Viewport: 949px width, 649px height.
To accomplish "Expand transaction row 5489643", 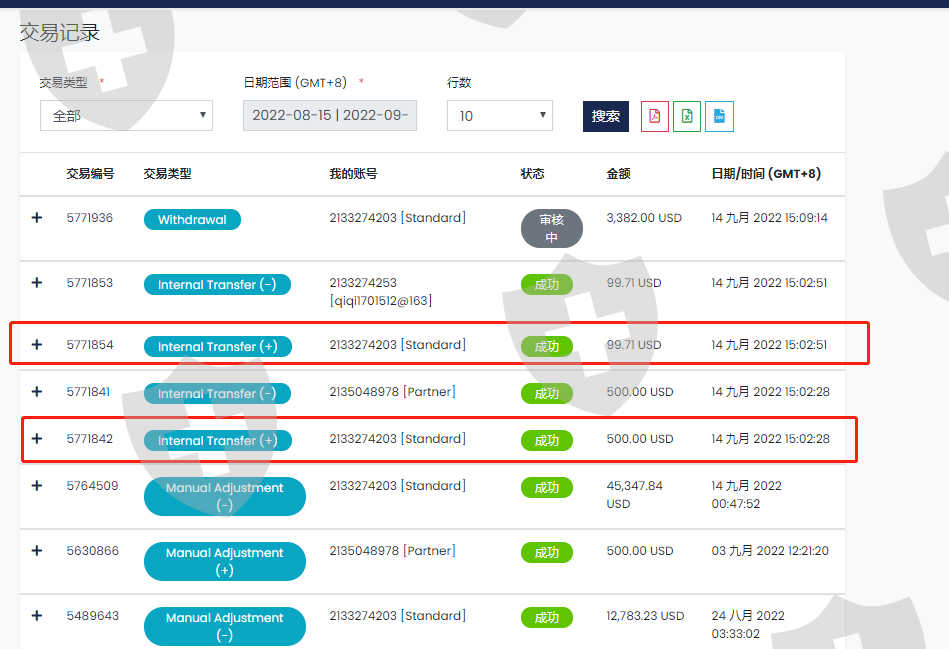I will 37,616.
